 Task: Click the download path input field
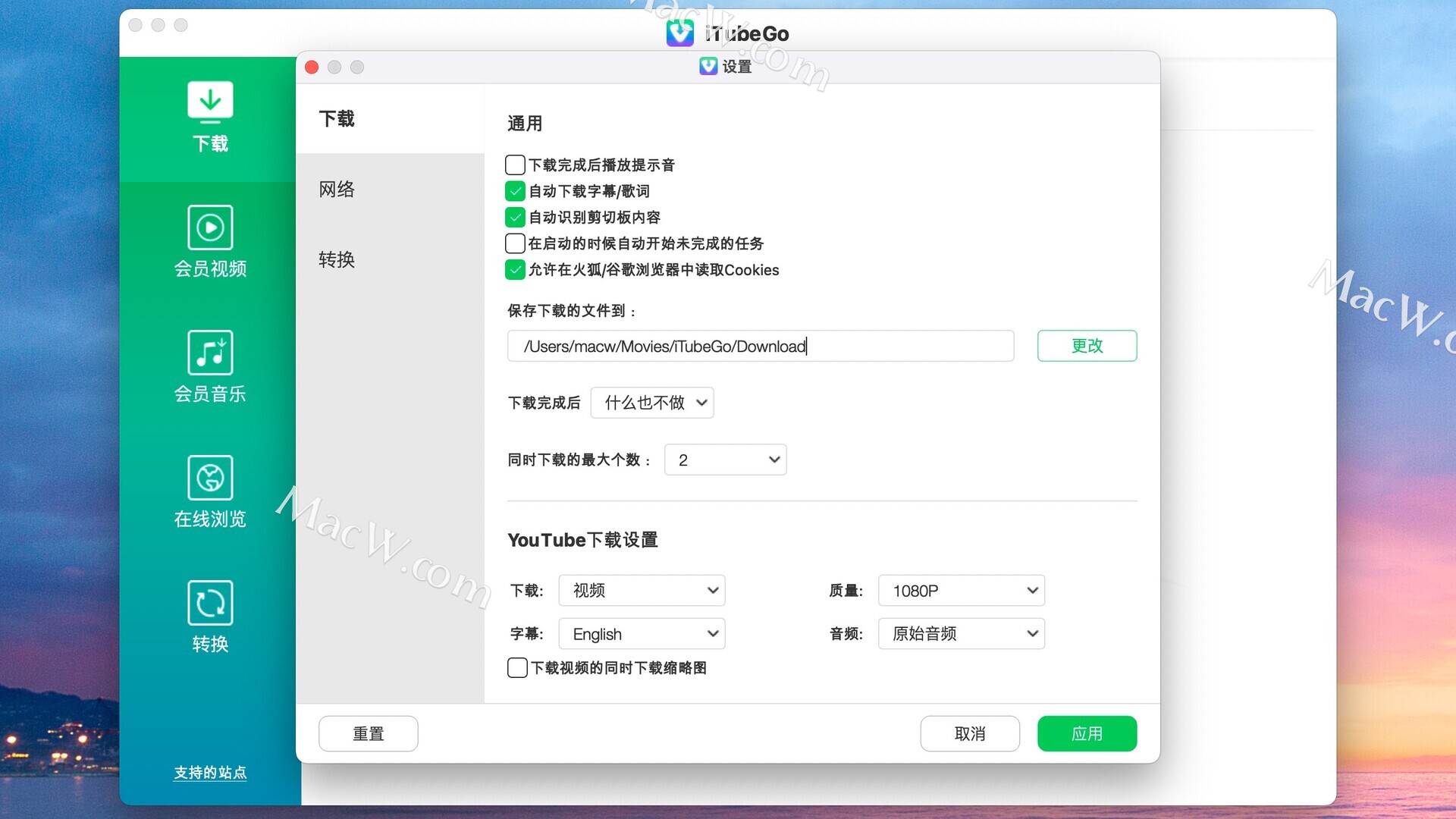pyautogui.click(x=761, y=346)
